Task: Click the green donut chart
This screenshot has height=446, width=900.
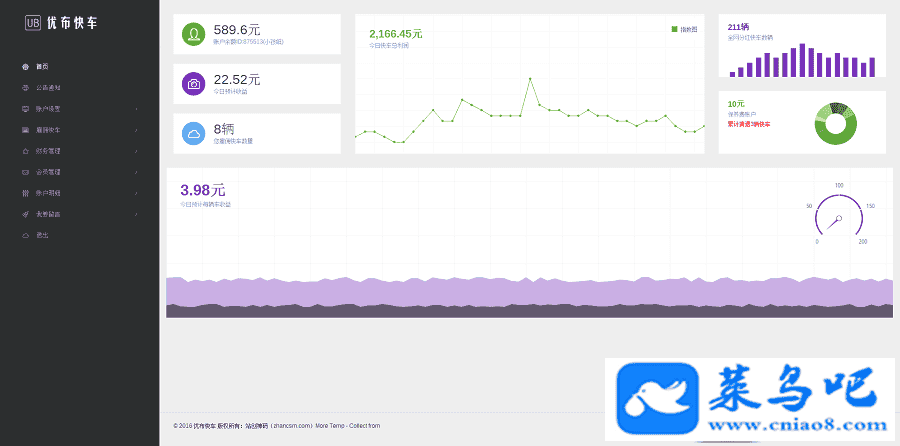Action: coord(836,123)
